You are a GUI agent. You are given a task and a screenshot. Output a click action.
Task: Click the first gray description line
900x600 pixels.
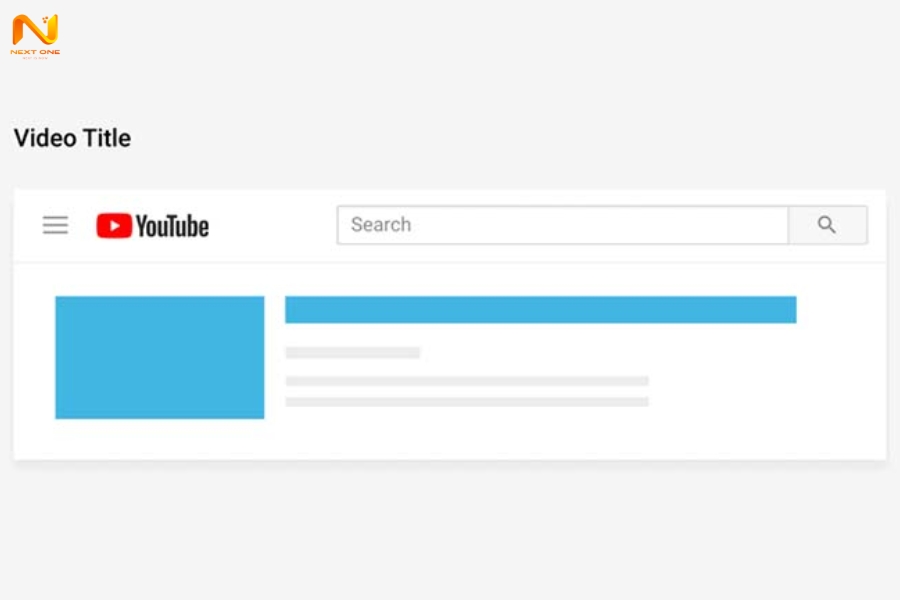coord(467,381)
